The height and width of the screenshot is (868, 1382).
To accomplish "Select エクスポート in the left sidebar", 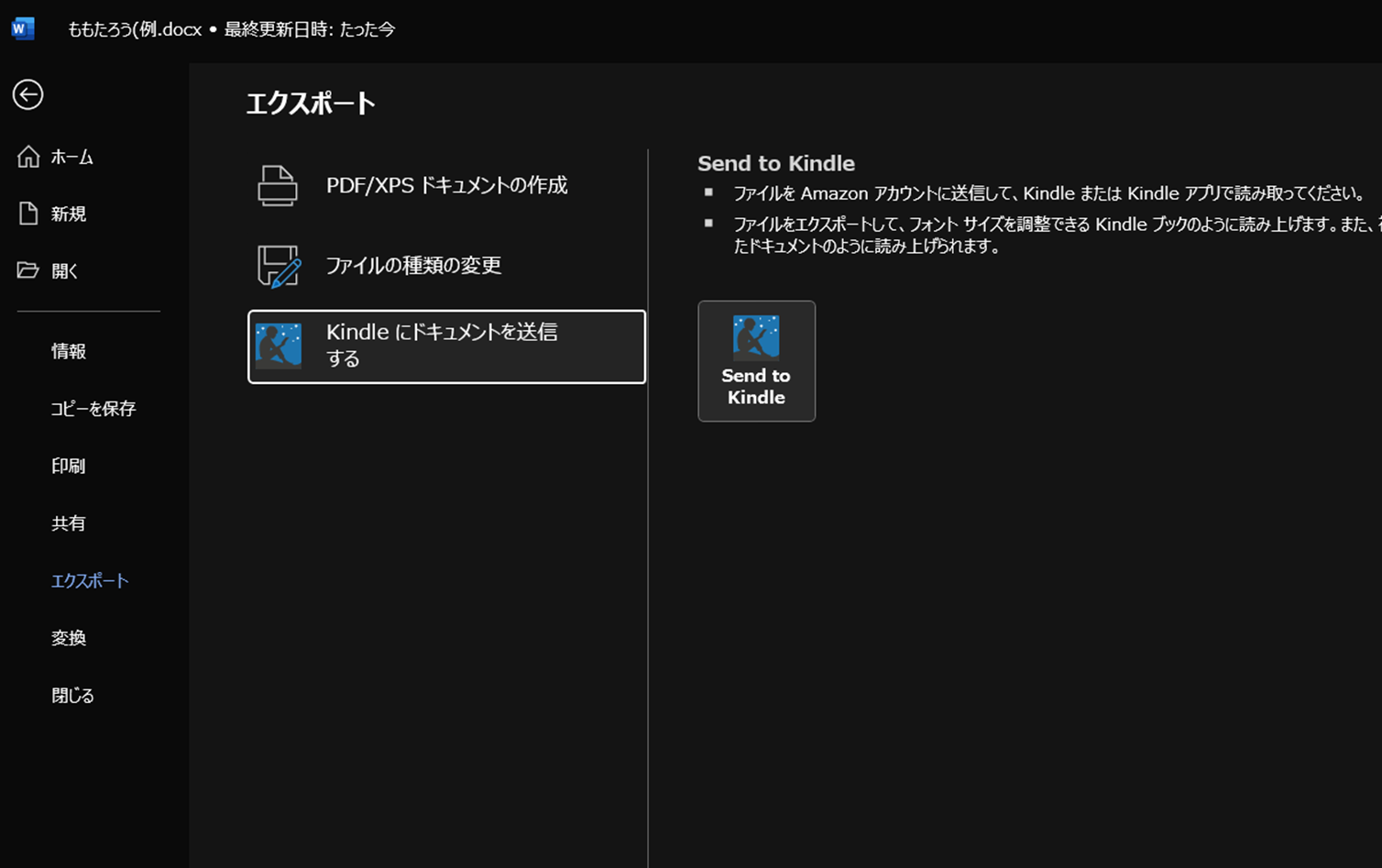I will click(90, 581).
